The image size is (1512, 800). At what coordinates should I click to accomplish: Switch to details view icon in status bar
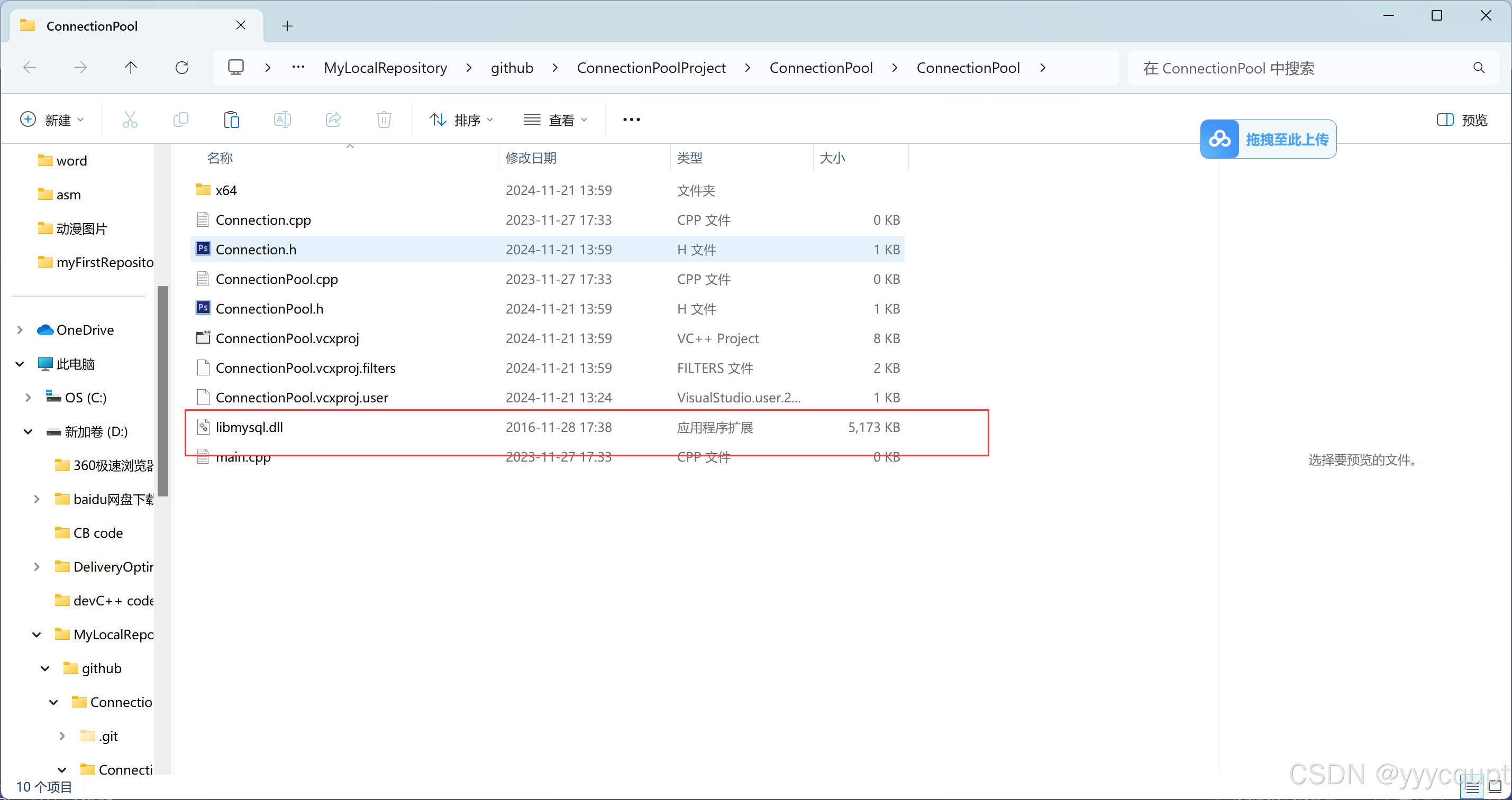(1472, 787)
